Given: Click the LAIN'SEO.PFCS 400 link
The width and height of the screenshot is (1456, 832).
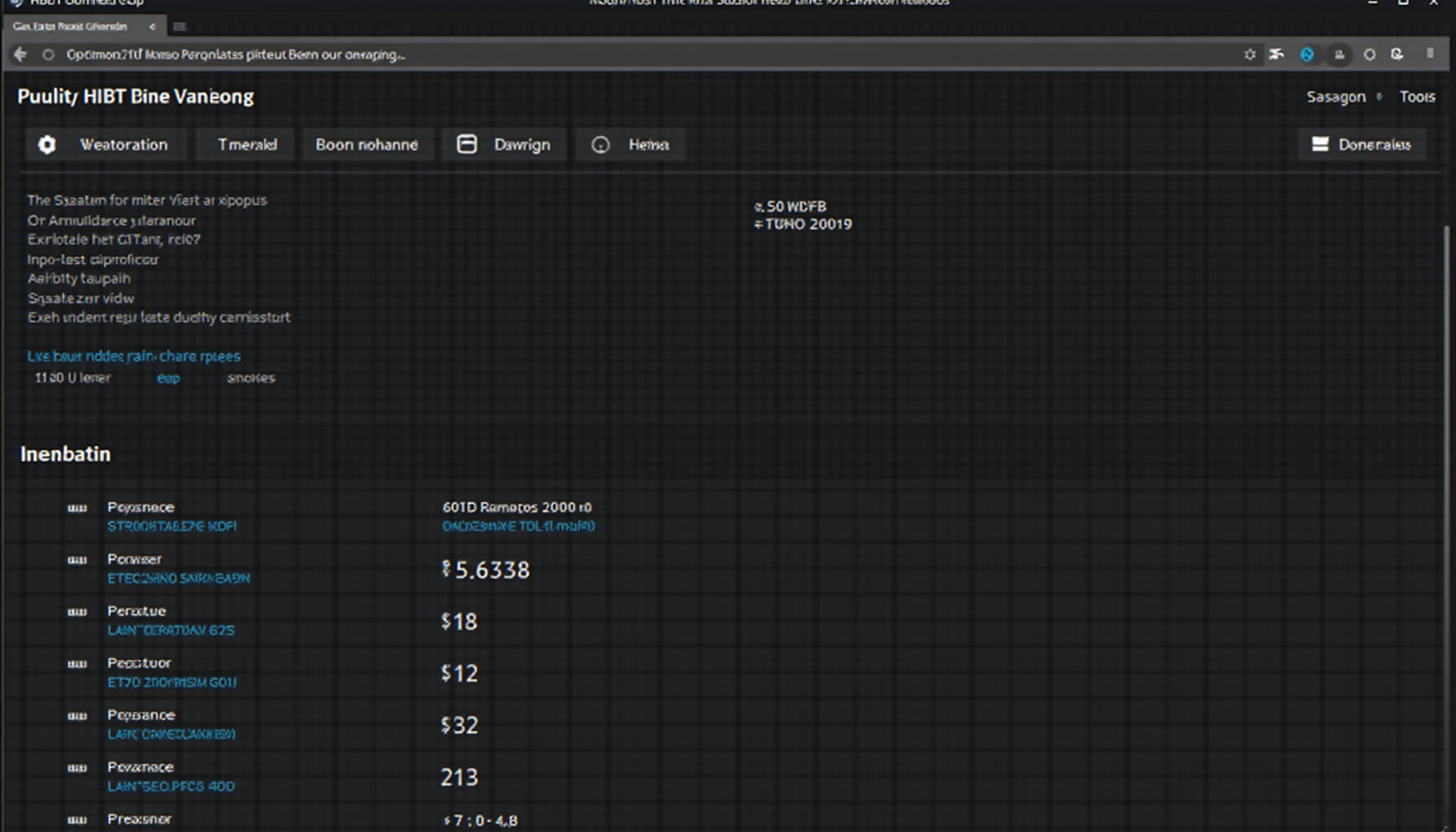Looking at the screenshot, I should point(171,786).
